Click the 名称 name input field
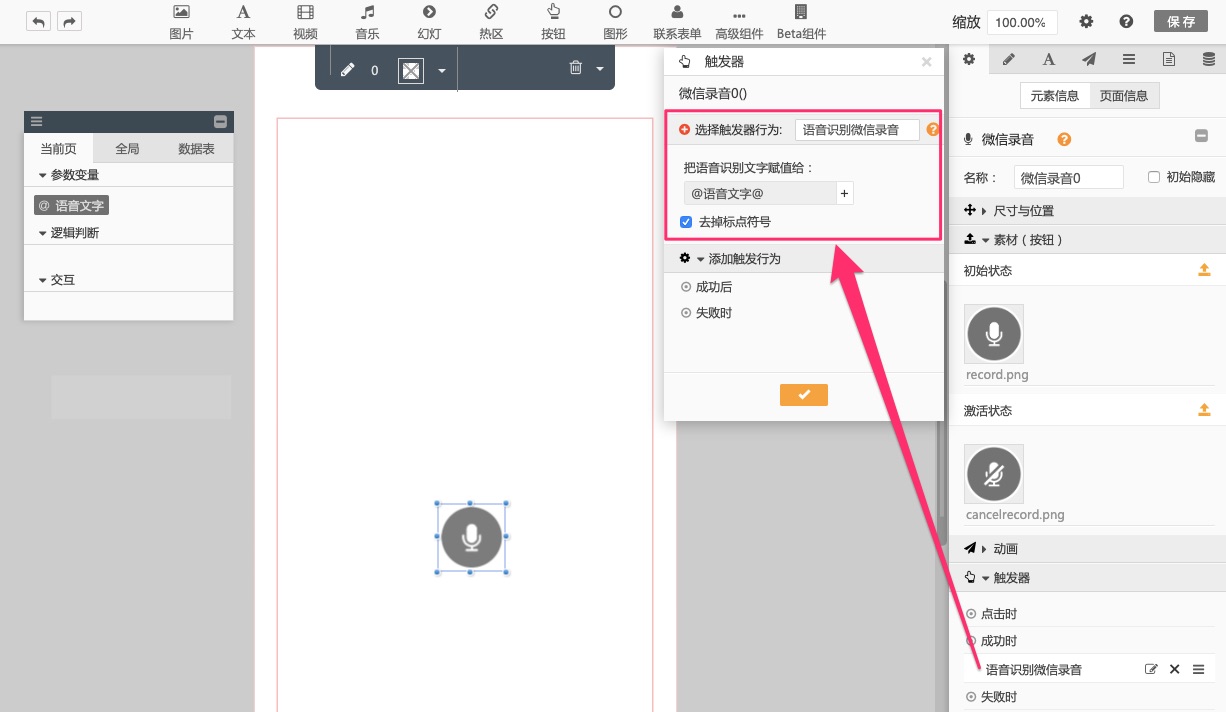The width and height of the screenshot is (1226, 712). tap(1068, 178)
